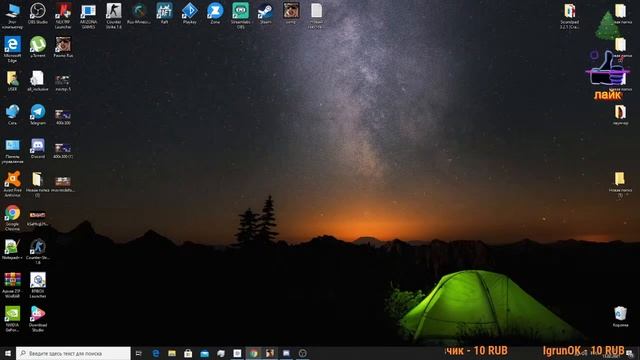Open Mail app from the taskbar
Screen dimensions: 640x360
(x=204, y=353)
